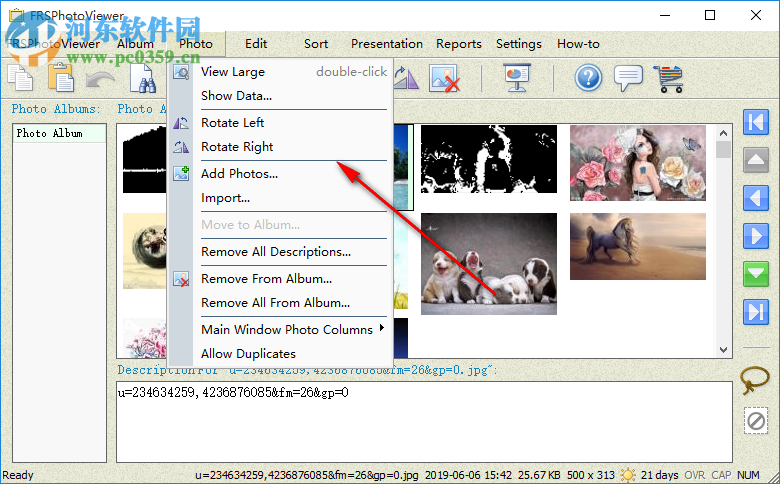Select the horse on beach thumbnail

coord(638,247)
